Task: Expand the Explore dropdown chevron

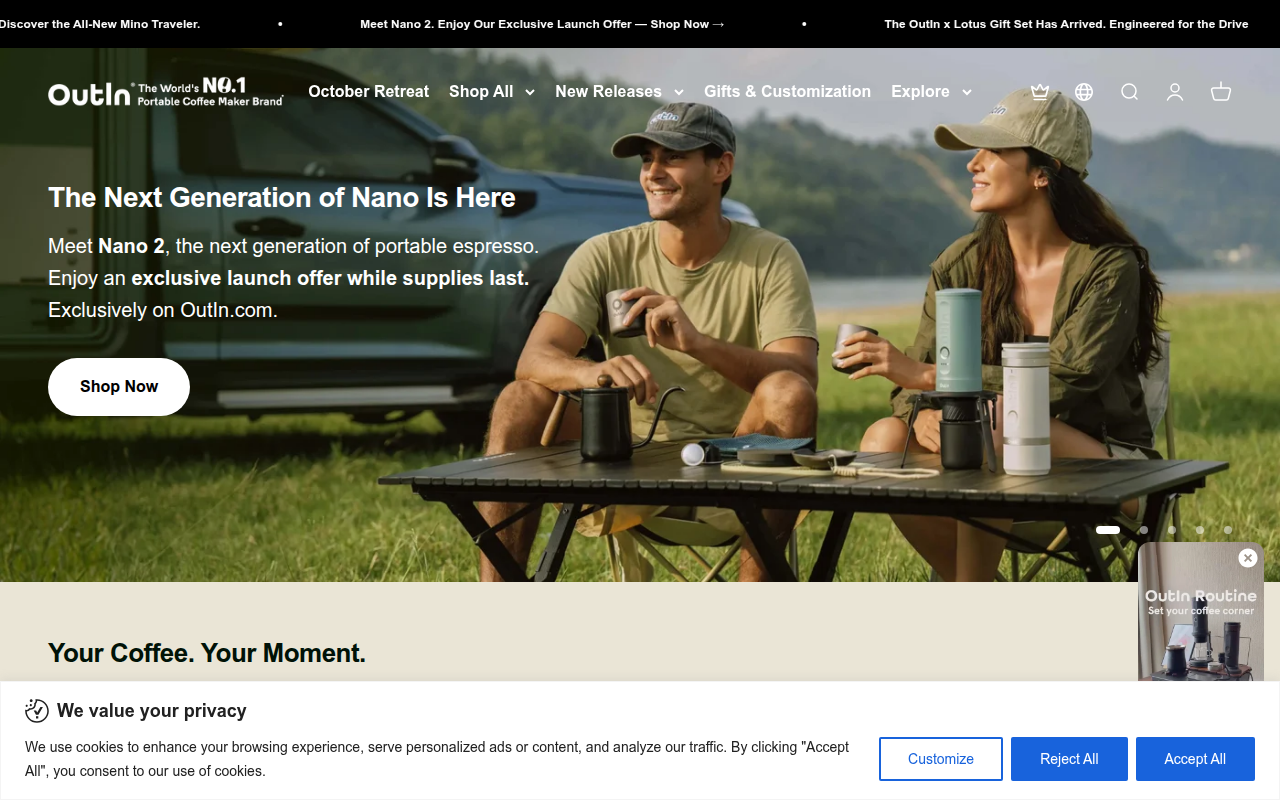Action: tap(967, 92)
